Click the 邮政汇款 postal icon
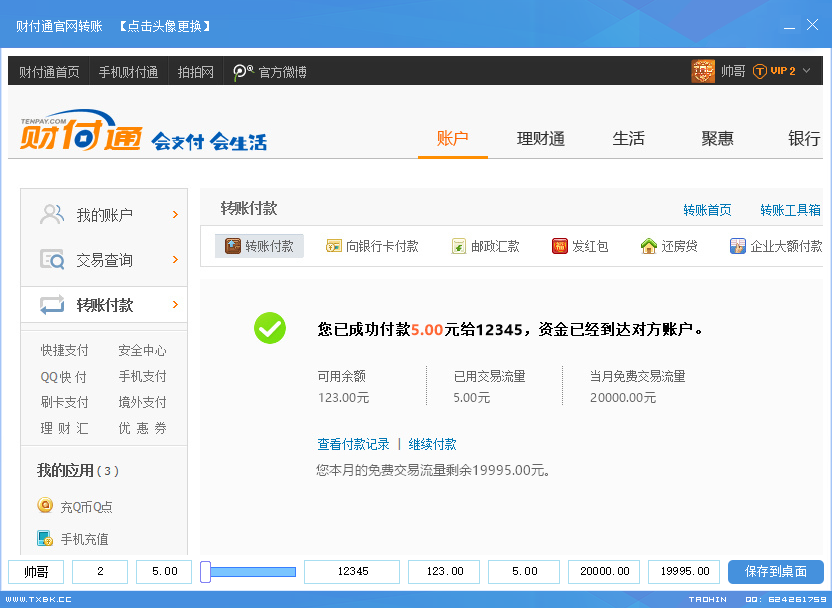832x608 pixels. [x=458, y=246]
